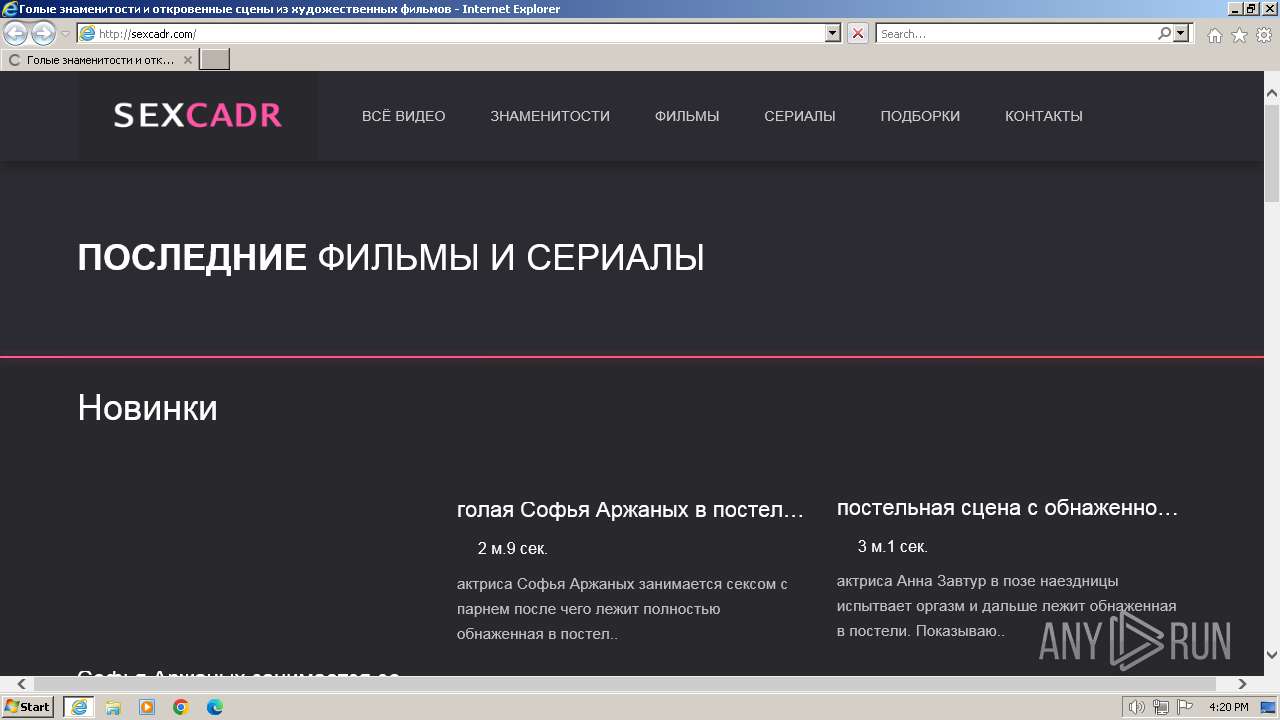Screen dimensions: 1280x720
Task: Open the Софья Аржаных video title link
Action: tap(631, 510)
